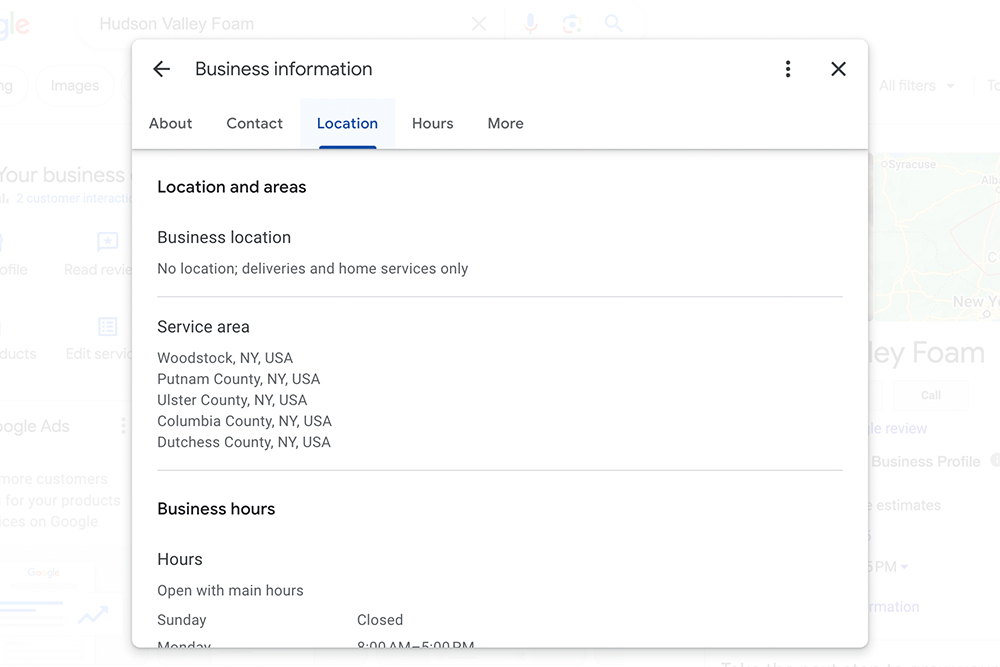Switch to the About tab
Viewport: 1000px width, 667px height.
(170, 123)
